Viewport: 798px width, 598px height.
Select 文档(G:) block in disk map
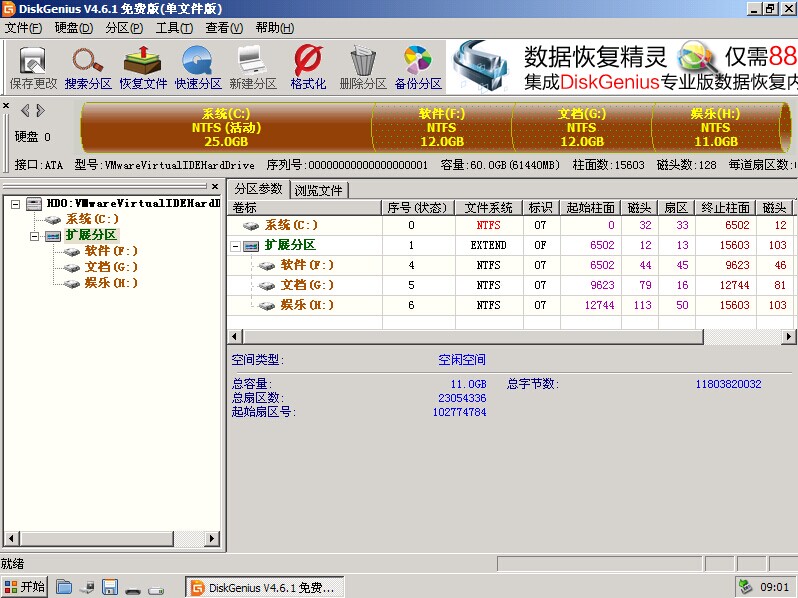point(582,127)
